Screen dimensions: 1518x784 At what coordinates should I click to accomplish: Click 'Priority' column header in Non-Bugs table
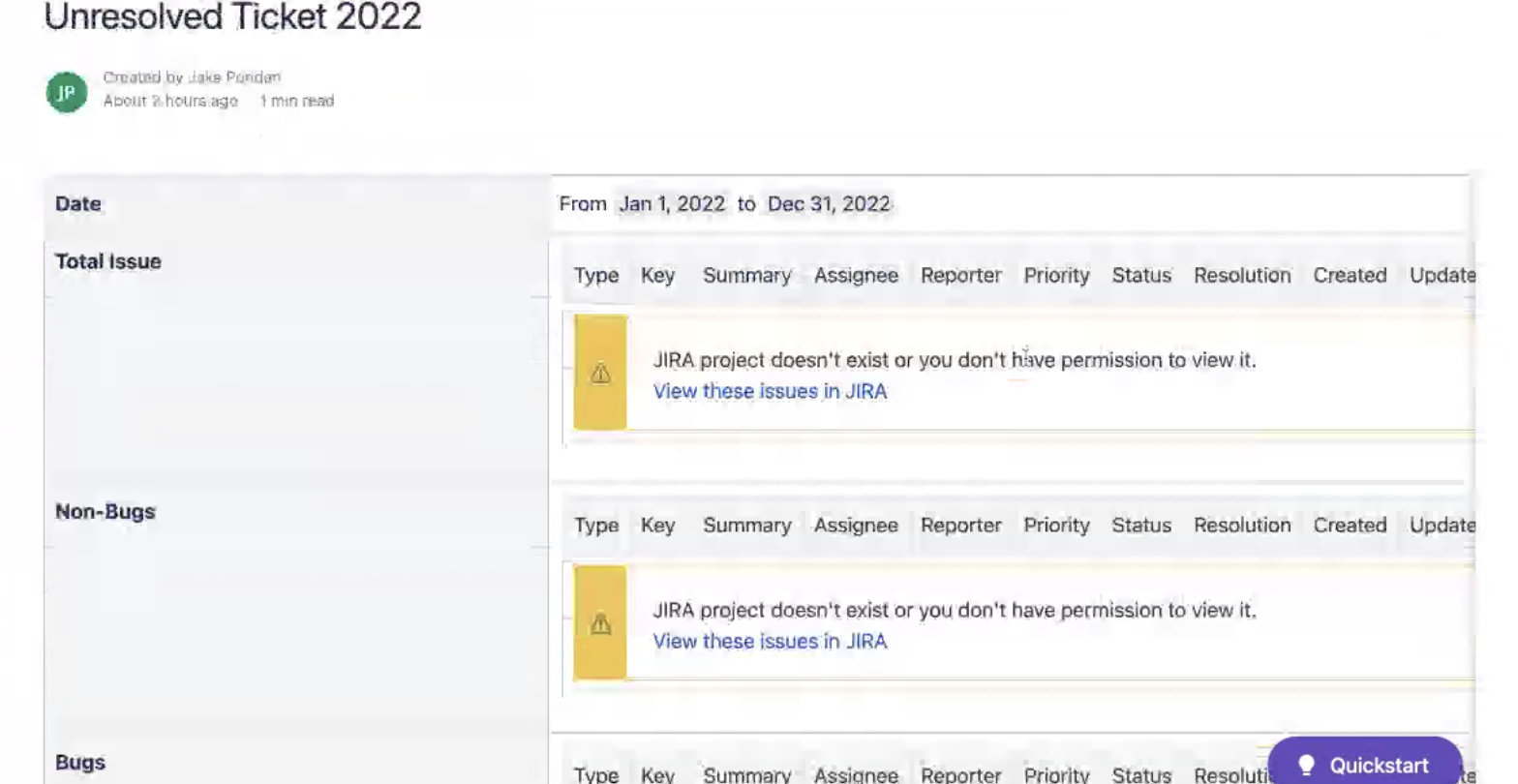tap(1057, 526)
